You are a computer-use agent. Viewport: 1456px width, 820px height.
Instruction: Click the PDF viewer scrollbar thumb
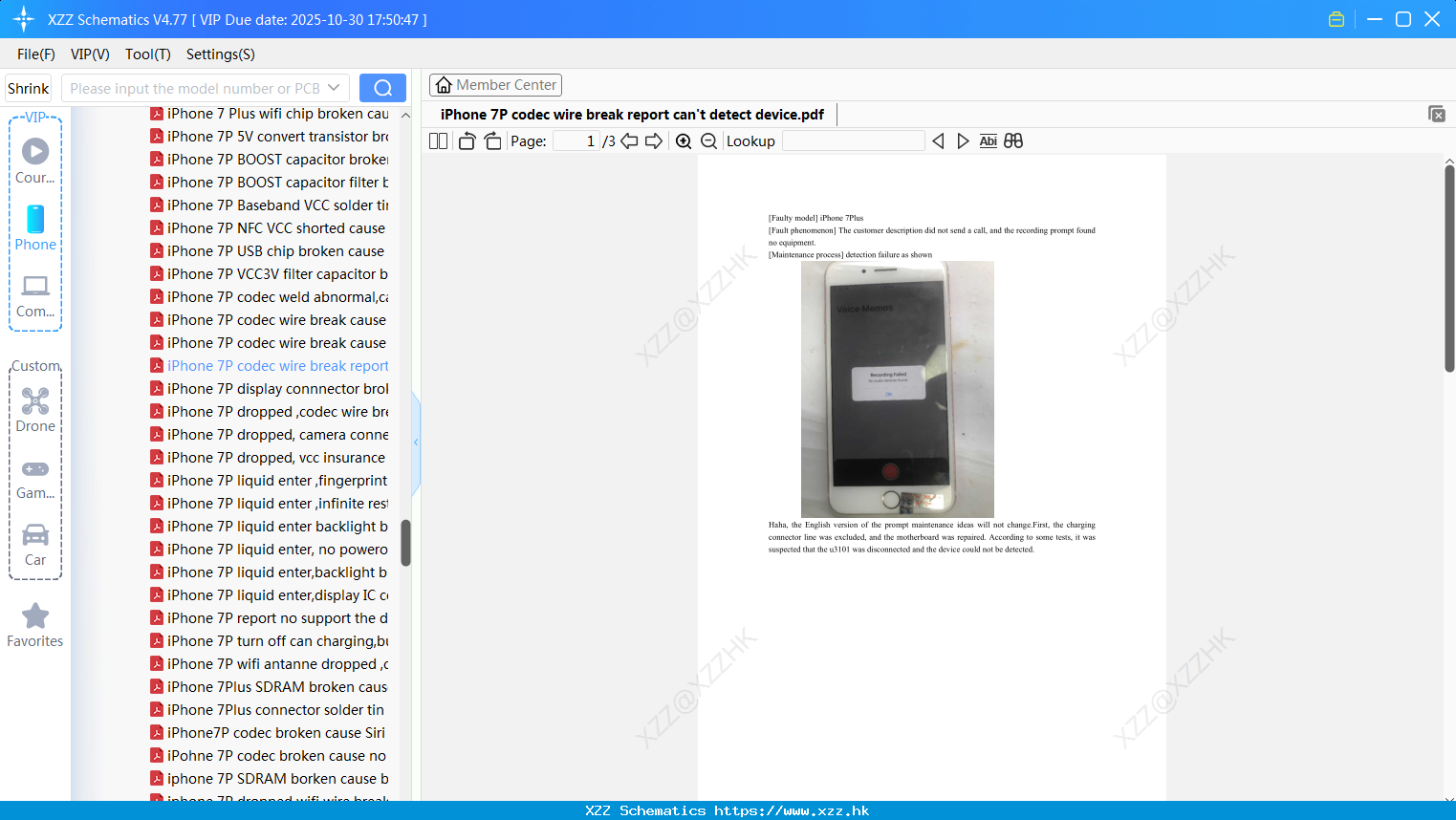click(x=1449, y=269)
